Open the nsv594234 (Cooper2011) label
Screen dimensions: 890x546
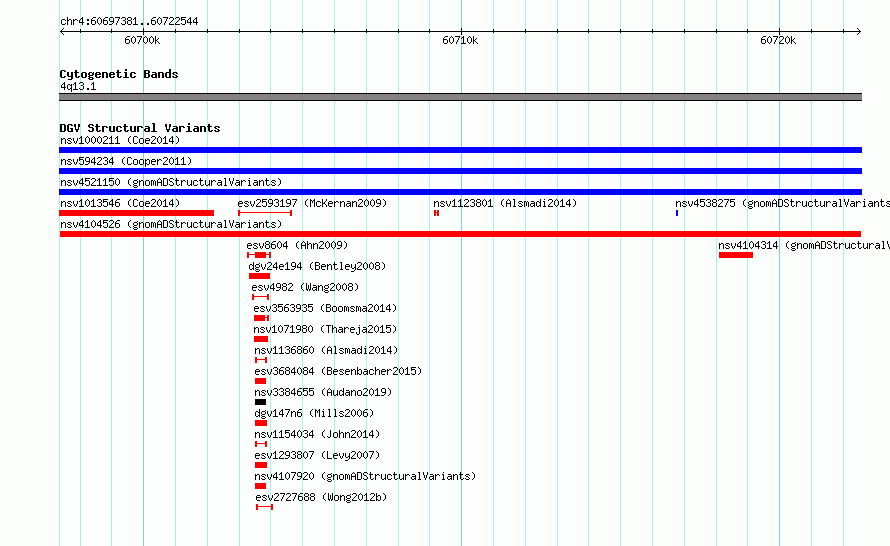[126, 161]
